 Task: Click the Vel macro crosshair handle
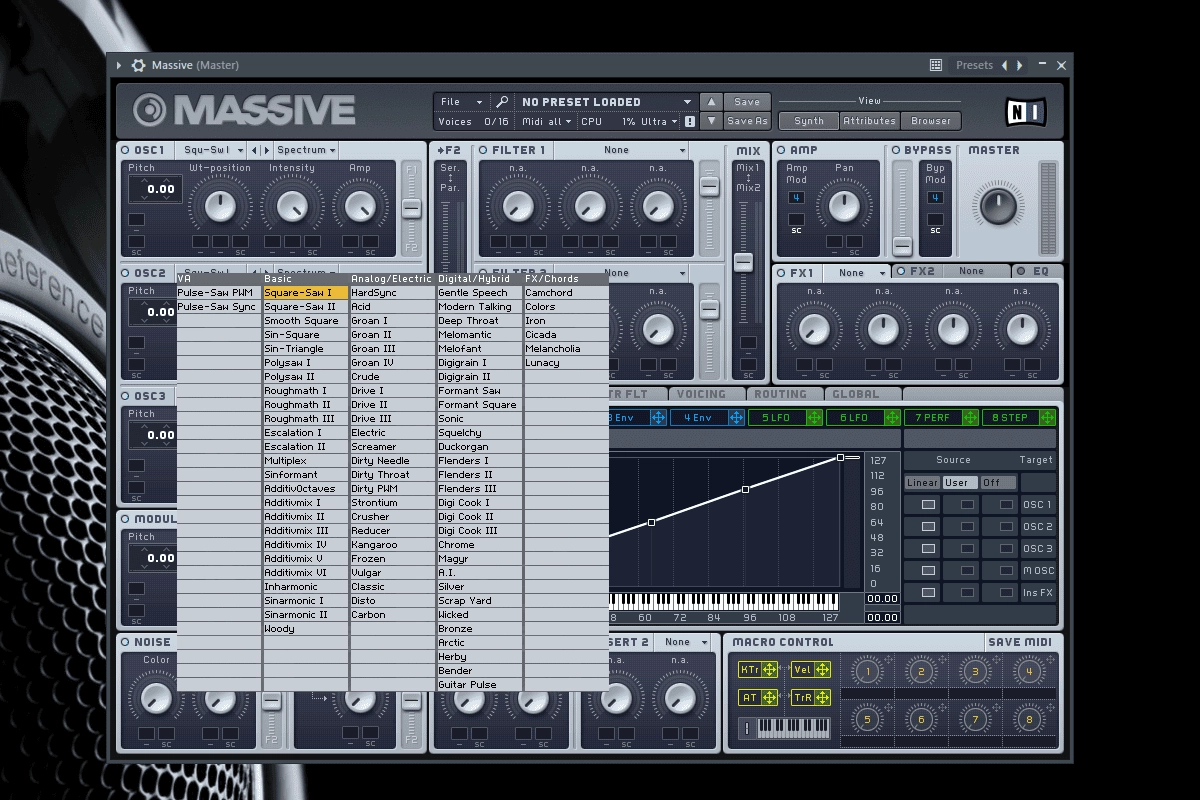point(823,670)
